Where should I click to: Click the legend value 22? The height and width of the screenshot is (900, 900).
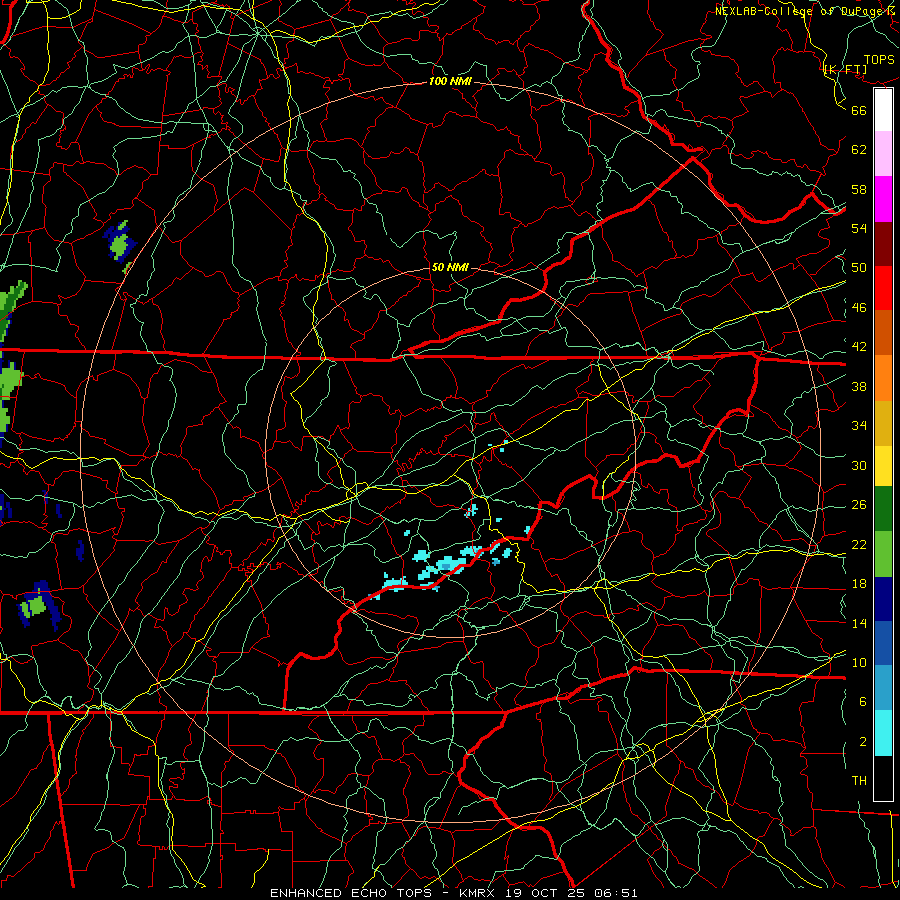coord(859,544)
